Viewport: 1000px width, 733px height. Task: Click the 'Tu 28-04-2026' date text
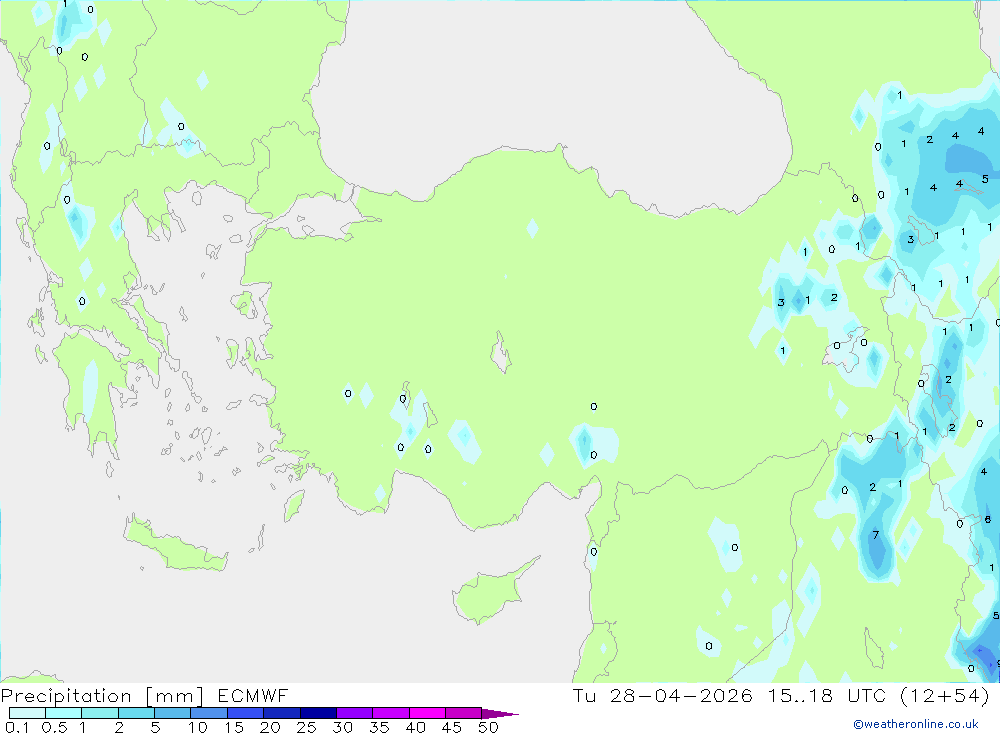tap(662, 695)
